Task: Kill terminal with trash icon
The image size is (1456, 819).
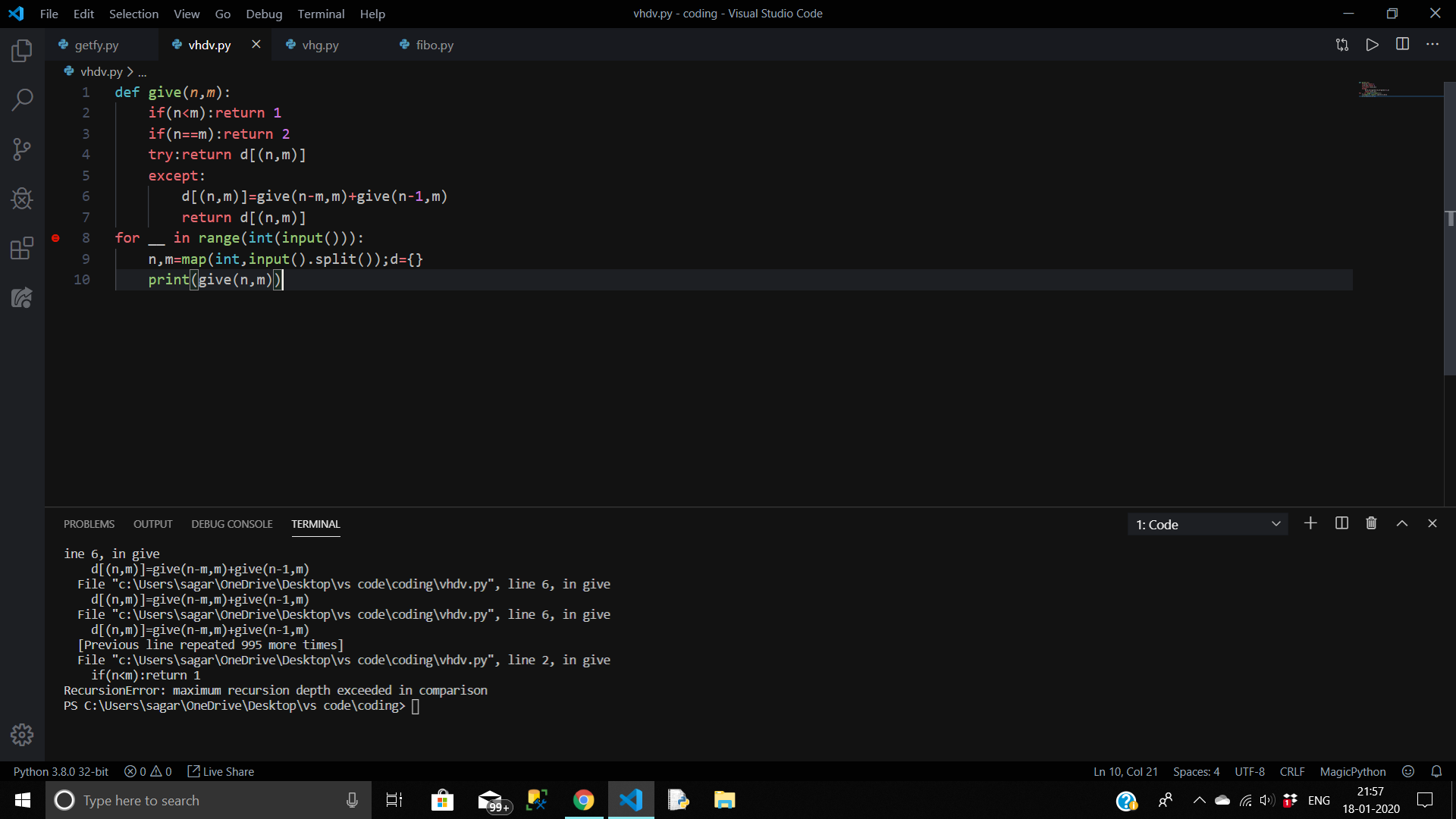Action: (x=1371, y=523)
